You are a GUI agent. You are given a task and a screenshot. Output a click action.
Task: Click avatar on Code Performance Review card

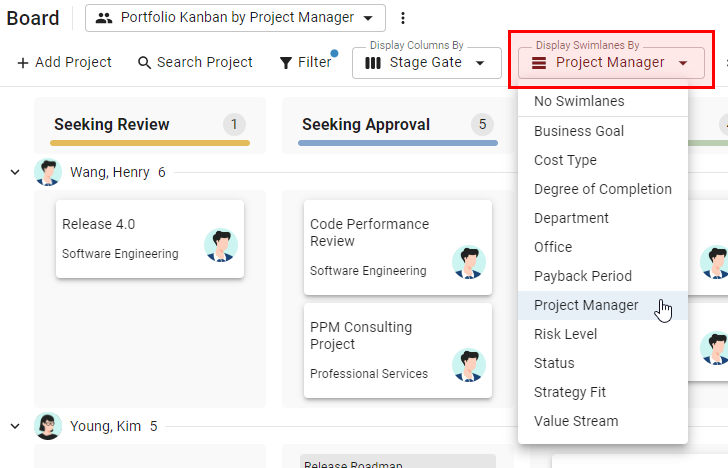point(468,262)
